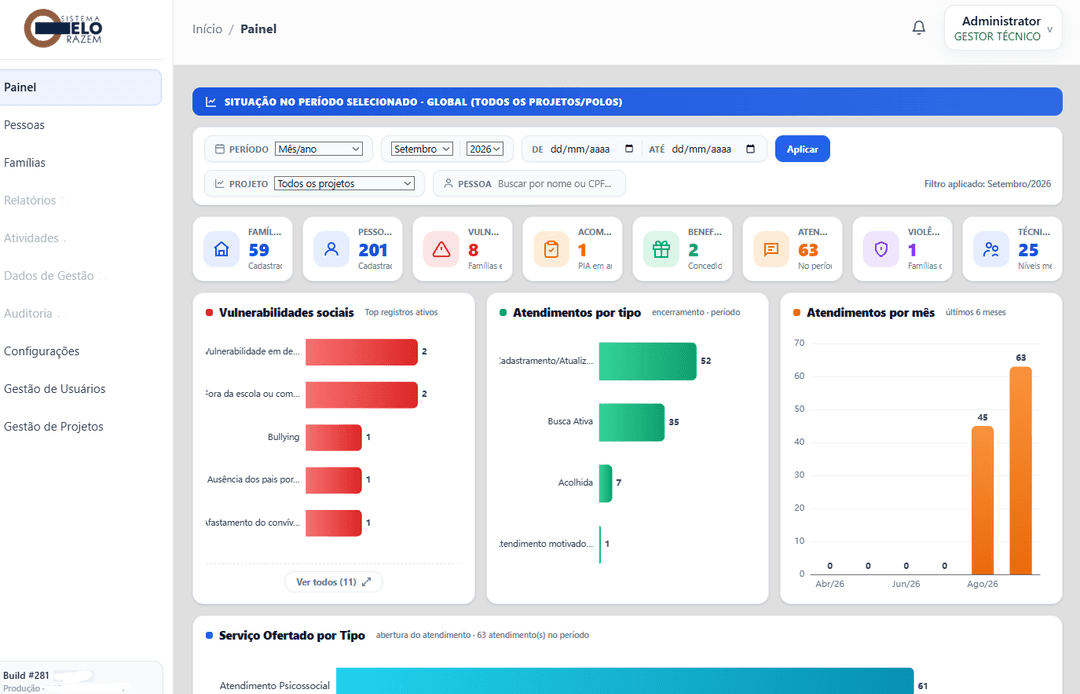Viewport: 1080px width, 694px height.
Task: Click the person icon on Pessoas card
Action: 331,249
